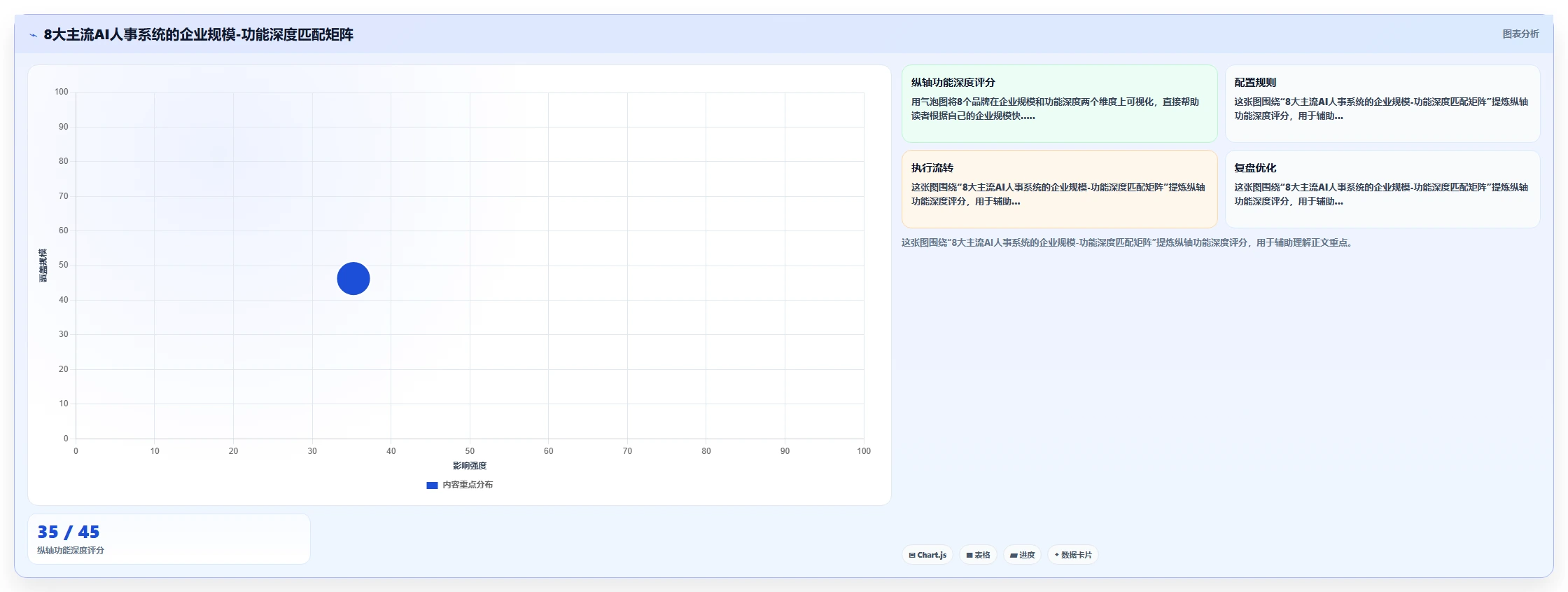Image resolution: width=1568 pixels, height=592 pixels.
Task: Click the 数据卡片 tag chip
Action: (1073, 555)
